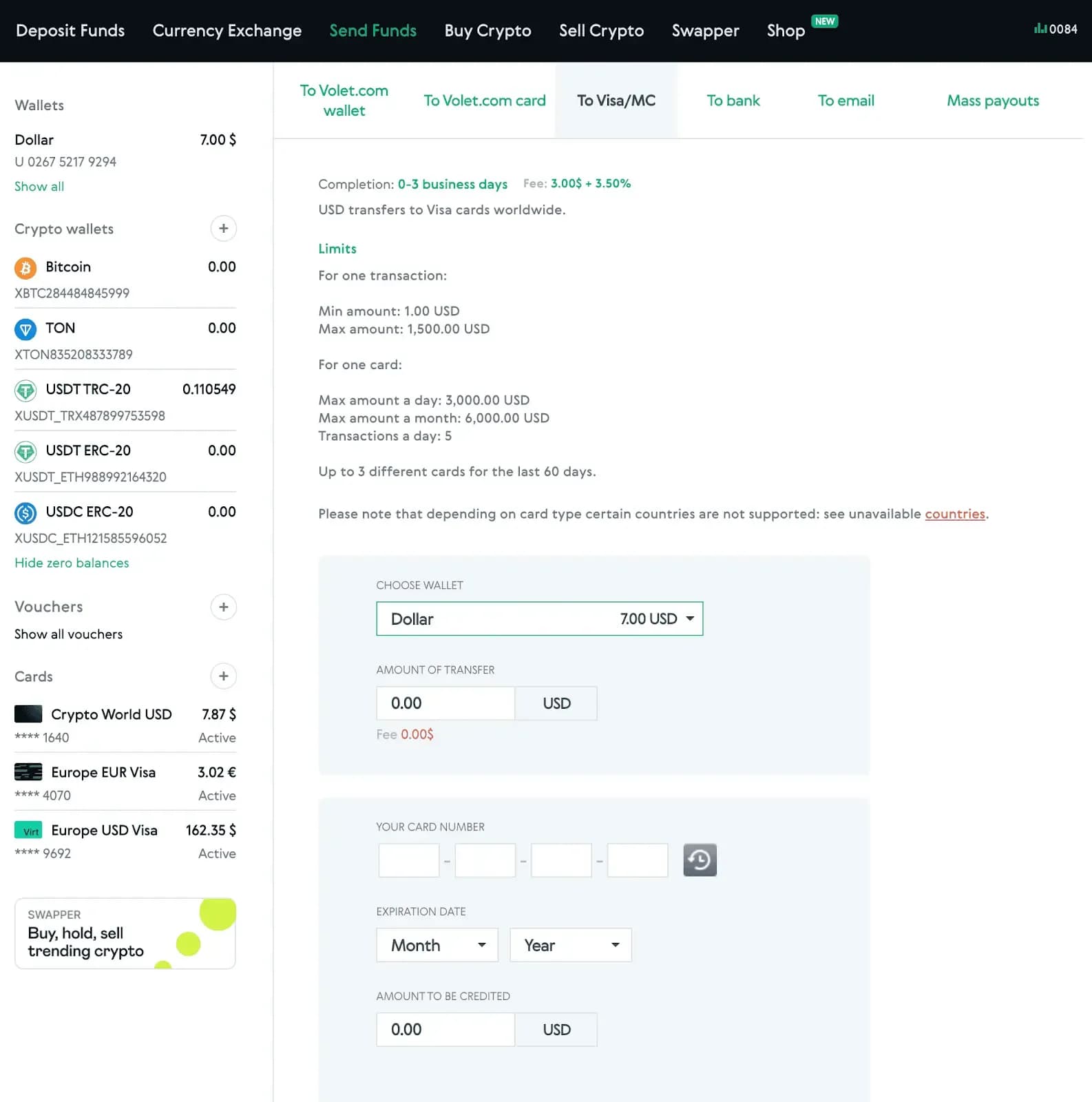Screen dimensions: 1092x1102
Task: Click the Europe USD Visa virtual card icon
Action: point(28,831)
